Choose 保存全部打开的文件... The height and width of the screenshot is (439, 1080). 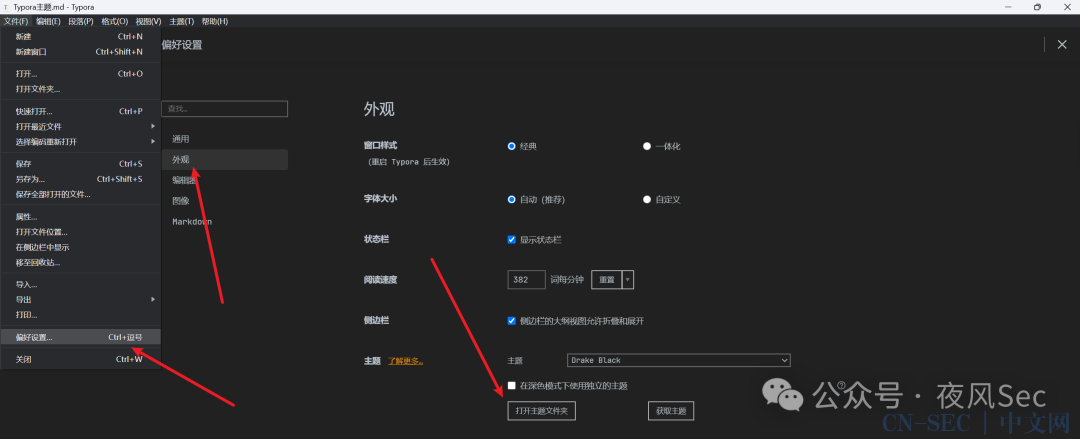click(81, 194)
